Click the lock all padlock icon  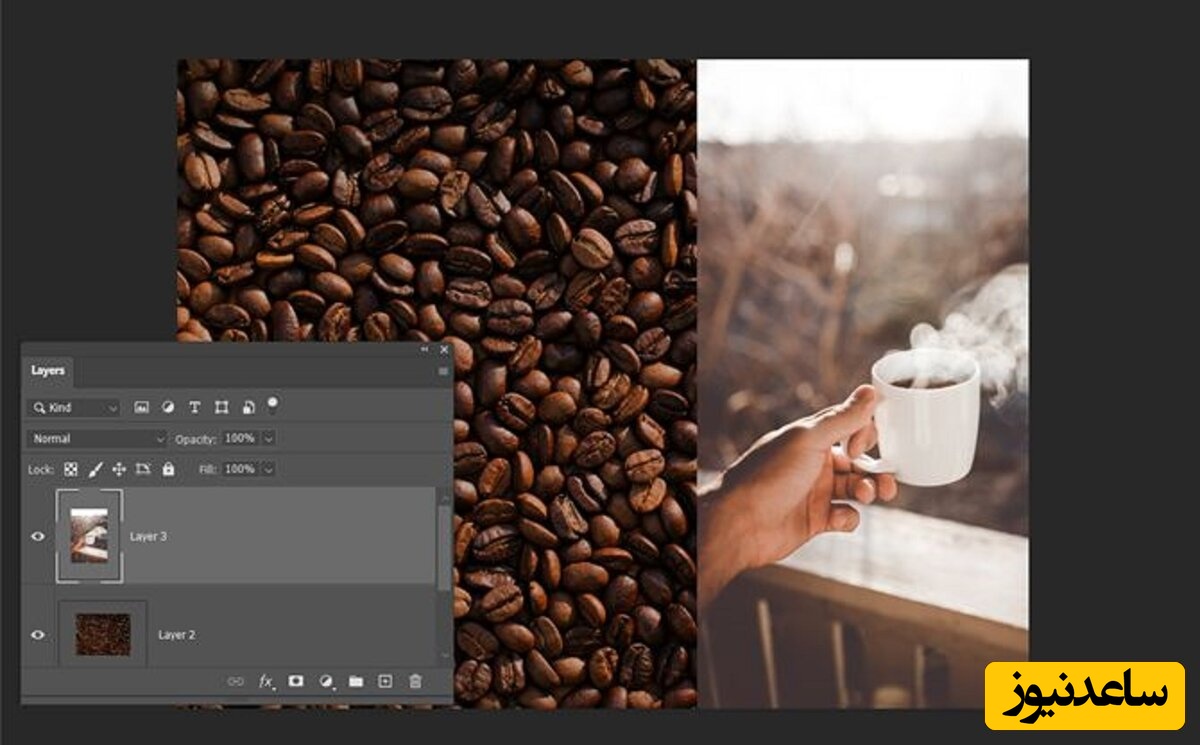(168, 469)
